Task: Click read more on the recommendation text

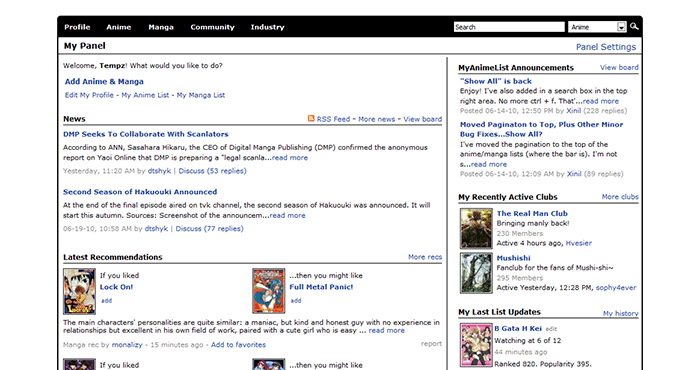Action: [387, 331]
